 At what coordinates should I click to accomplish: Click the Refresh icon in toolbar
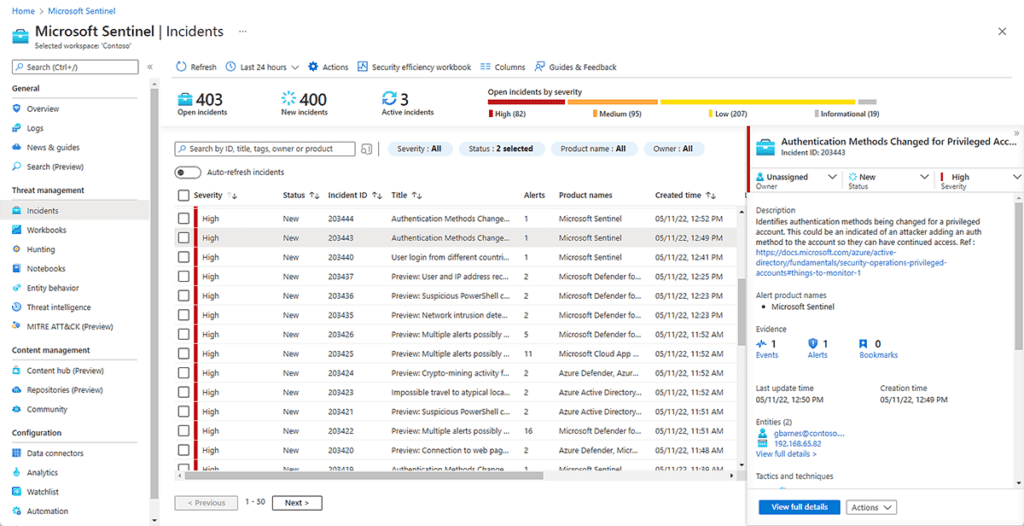point(181,67)
